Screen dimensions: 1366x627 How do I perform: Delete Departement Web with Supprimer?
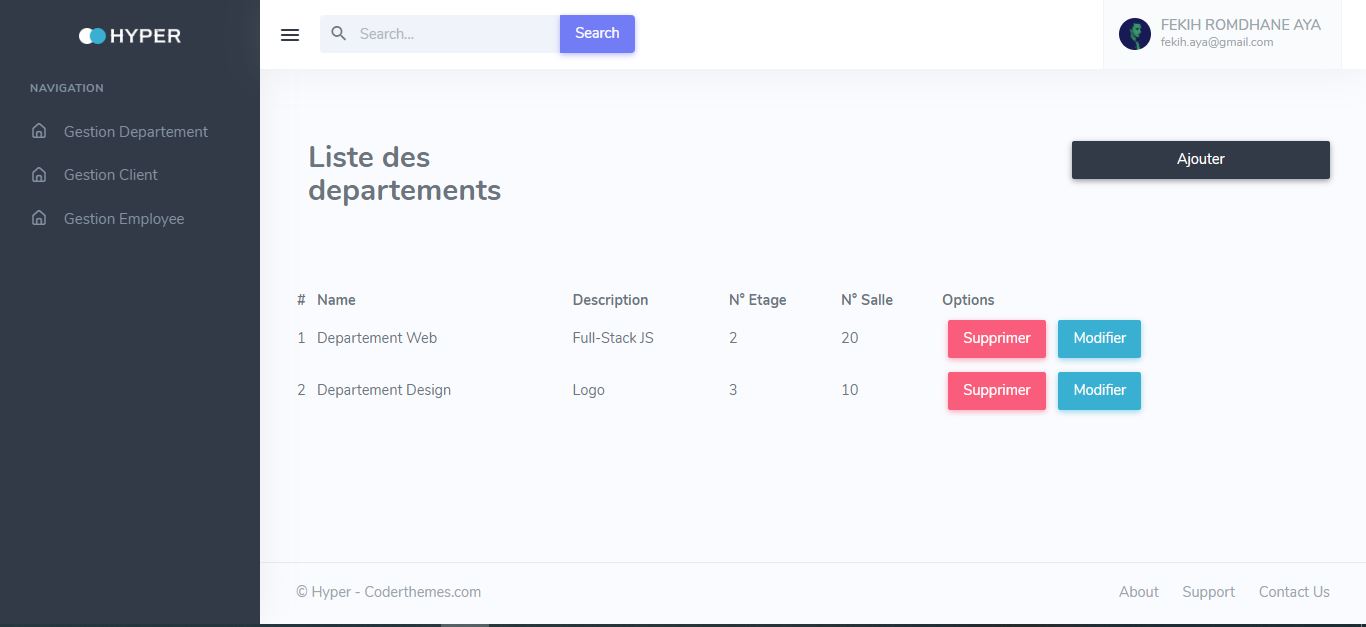[997, 339]
